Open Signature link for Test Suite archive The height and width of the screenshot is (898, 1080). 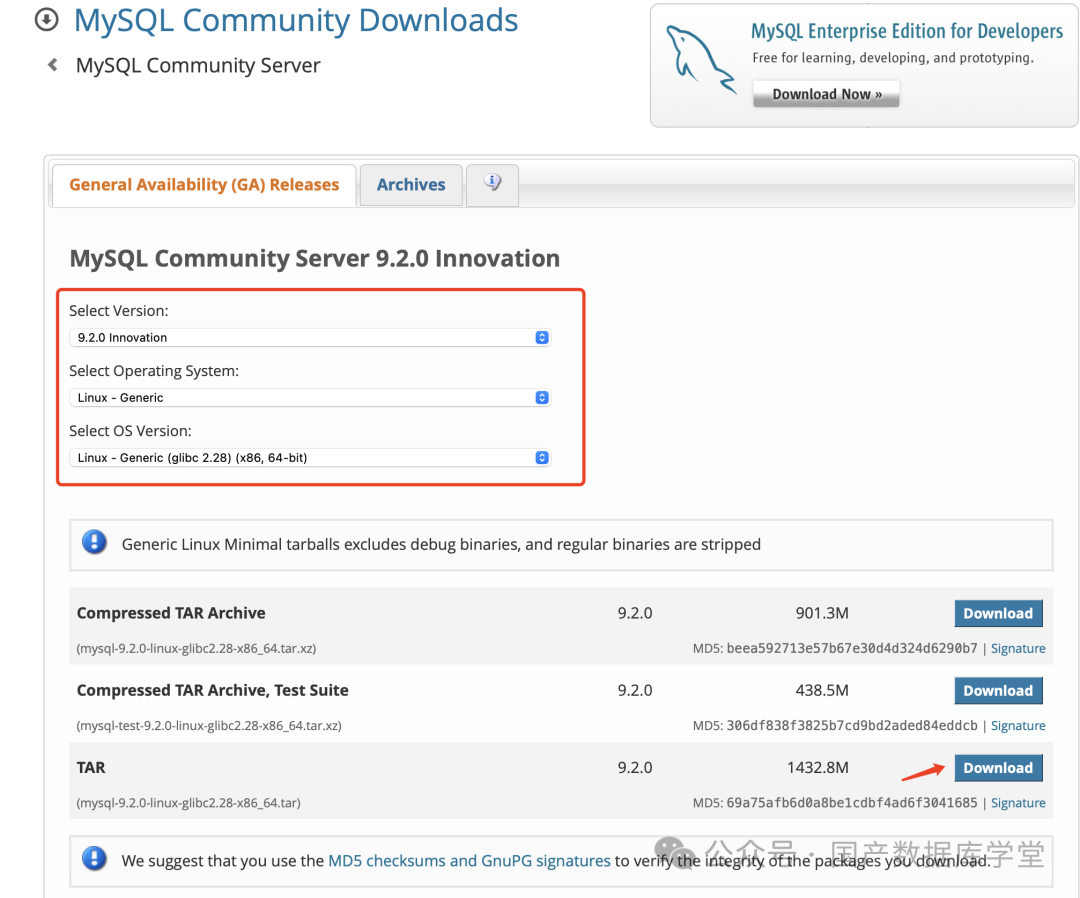tap(1018, 725)
